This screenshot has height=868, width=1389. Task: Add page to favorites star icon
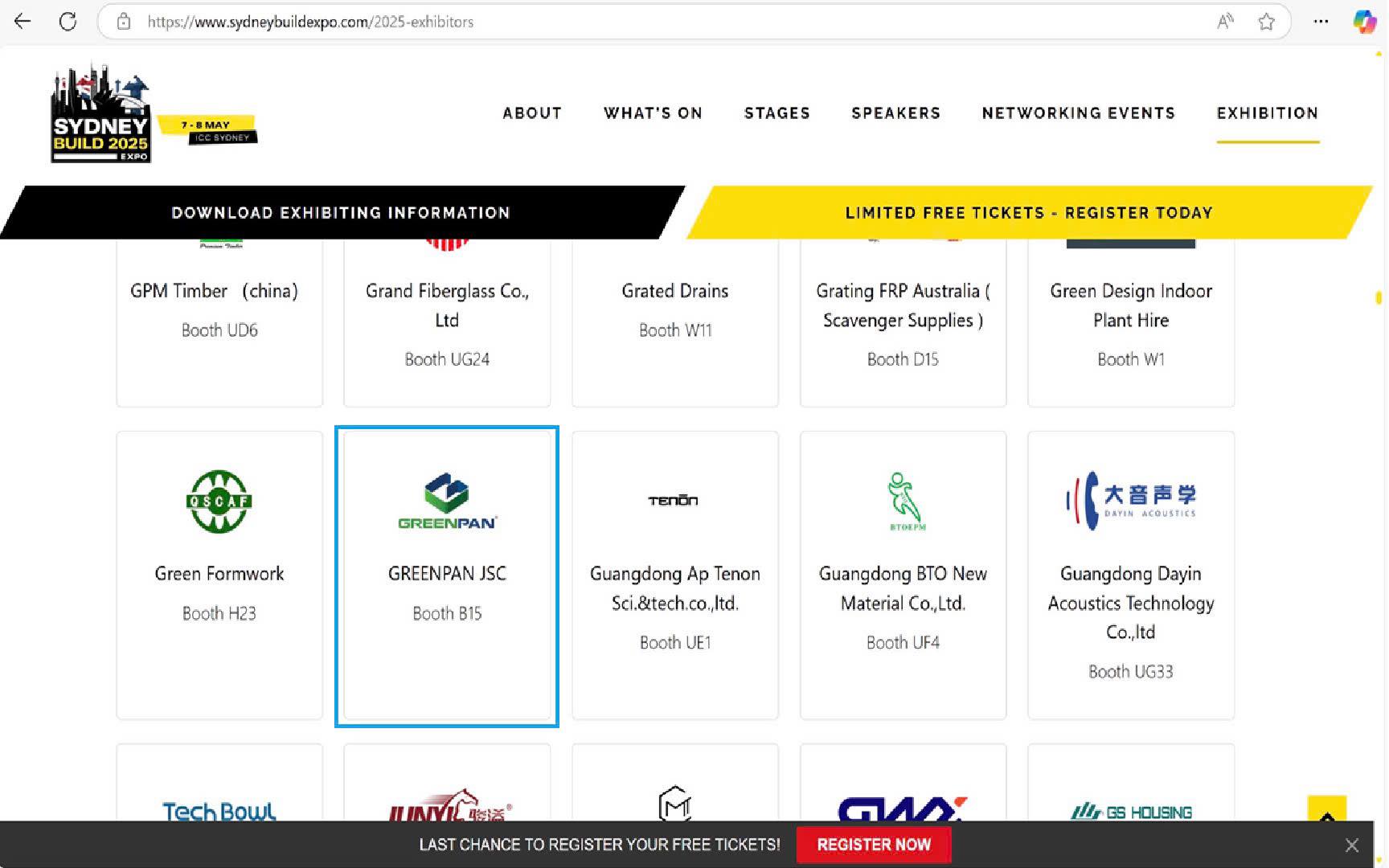(x=1267, y=22)
